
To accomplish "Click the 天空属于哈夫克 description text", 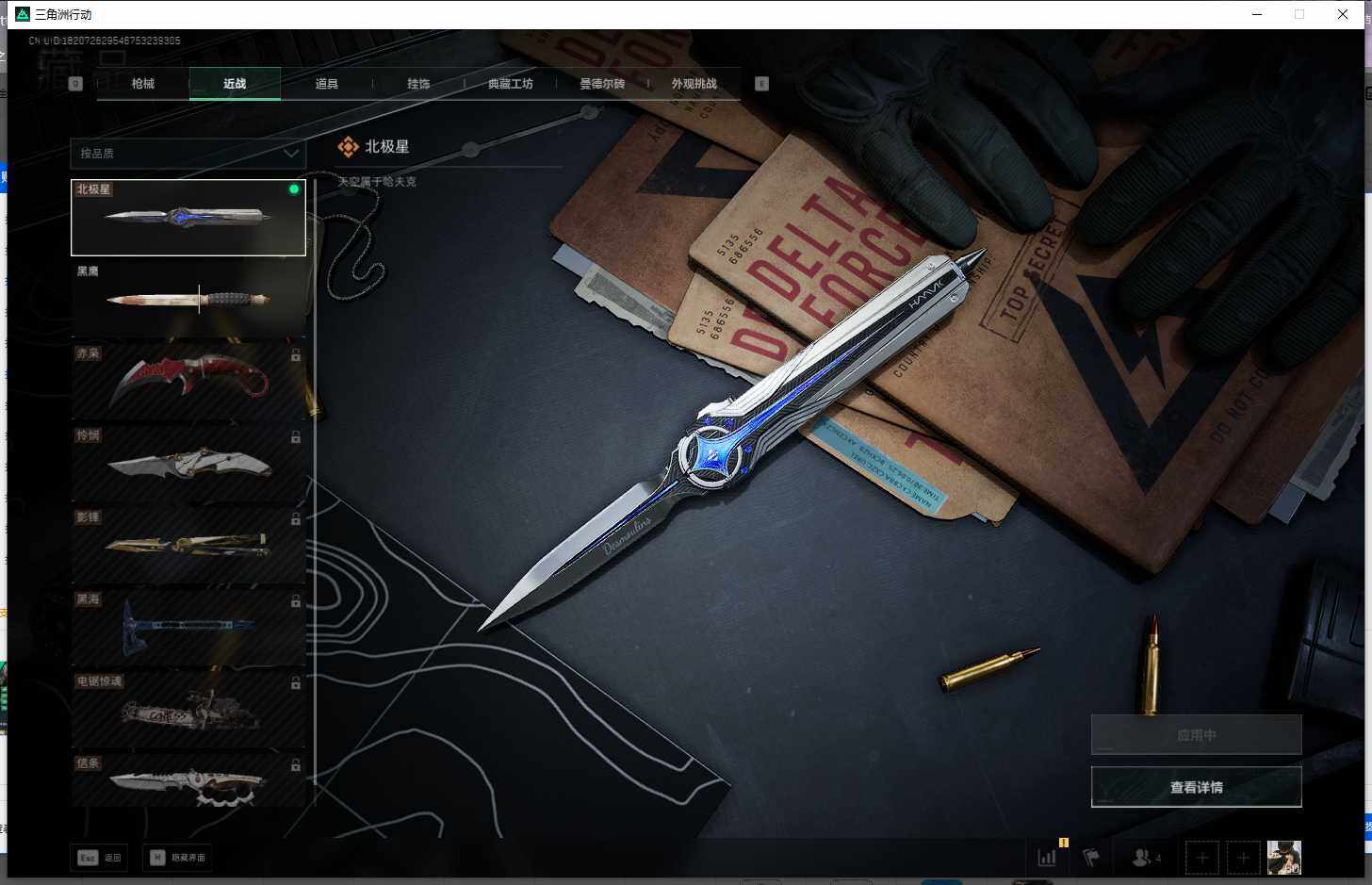I will tap(377, 182).
